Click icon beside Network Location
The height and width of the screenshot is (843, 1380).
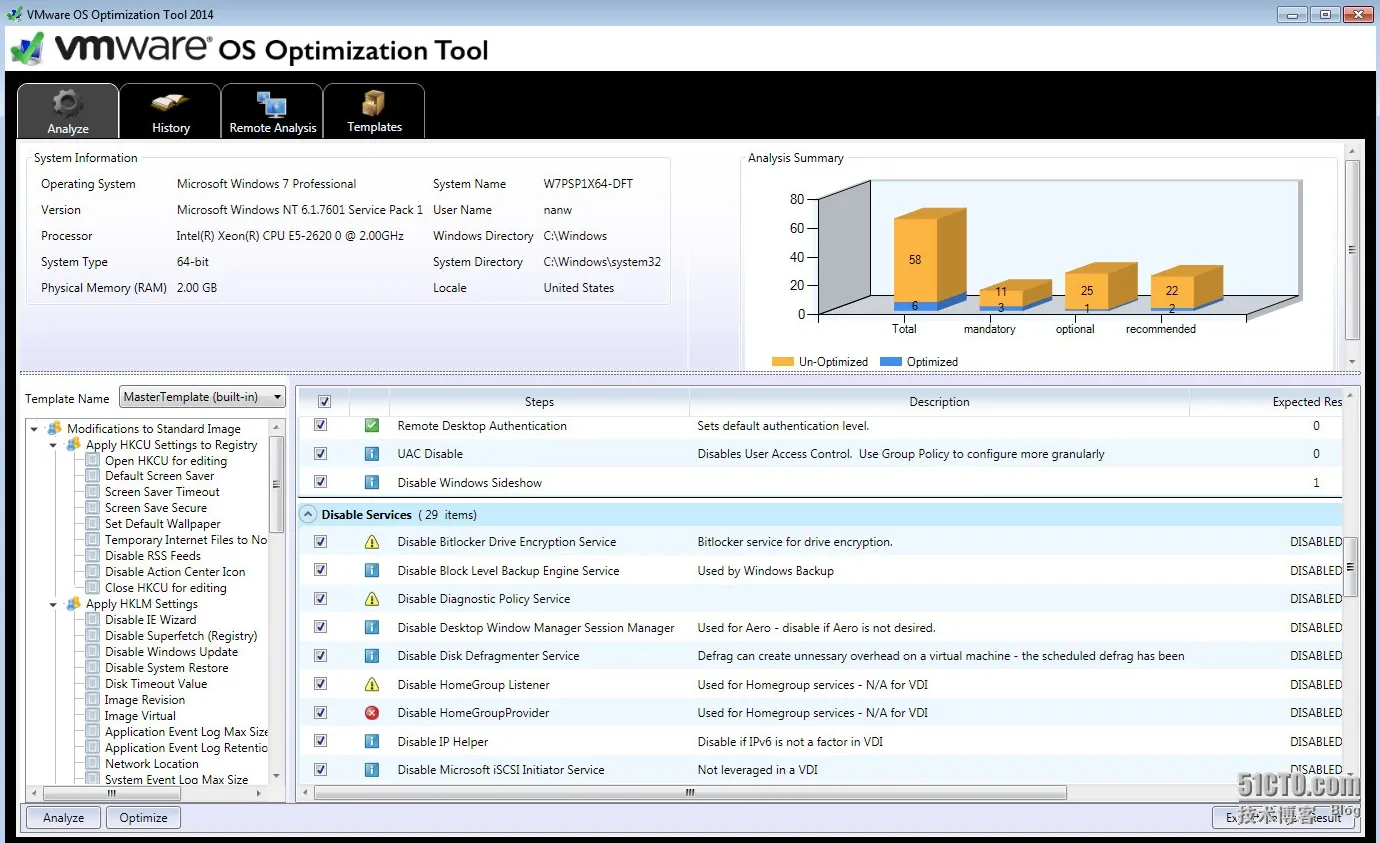click(93, 764)
